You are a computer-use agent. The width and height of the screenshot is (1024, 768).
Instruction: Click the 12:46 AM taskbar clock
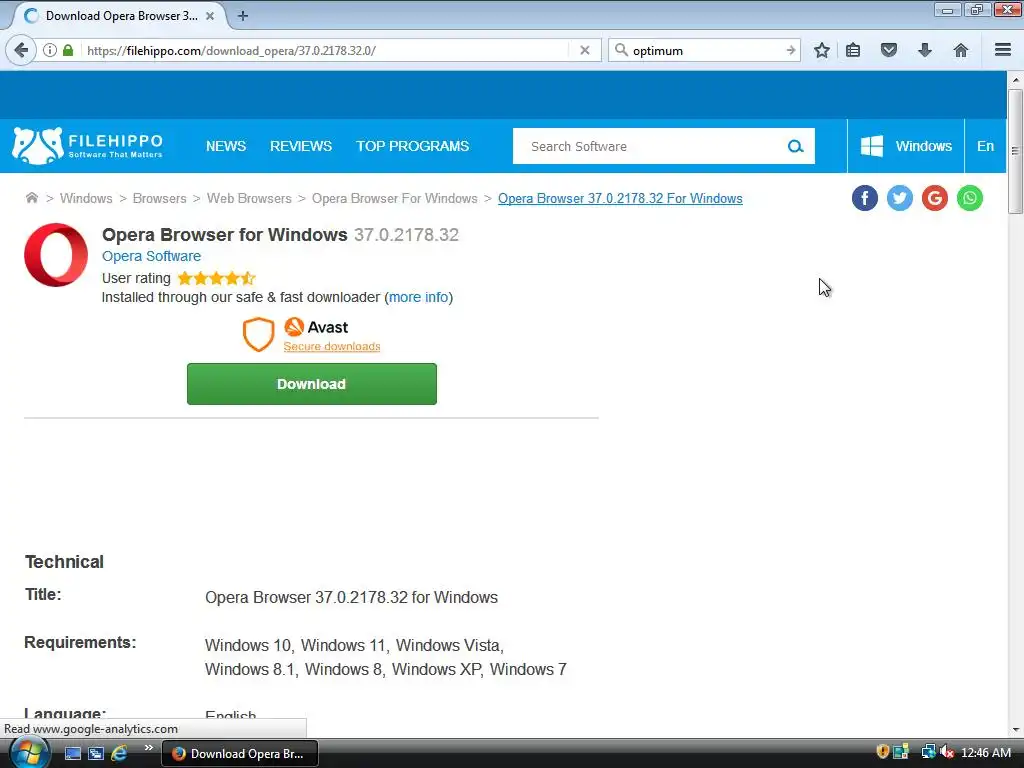(985, 752)
